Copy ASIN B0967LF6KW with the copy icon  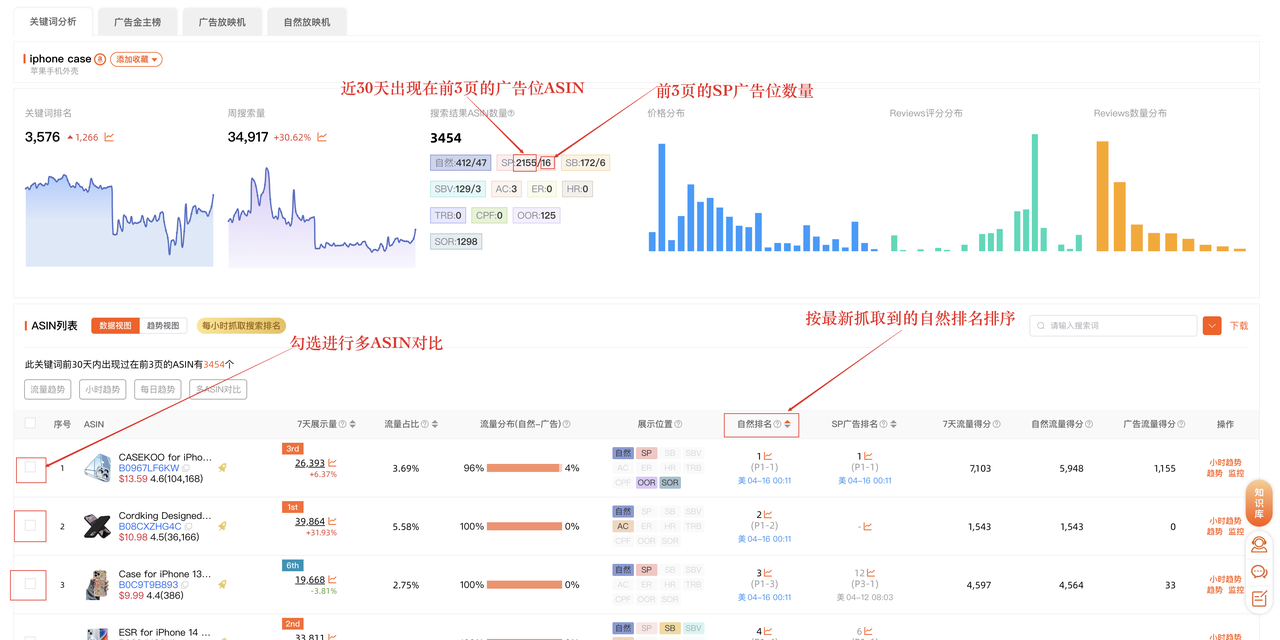pos(187,468)
